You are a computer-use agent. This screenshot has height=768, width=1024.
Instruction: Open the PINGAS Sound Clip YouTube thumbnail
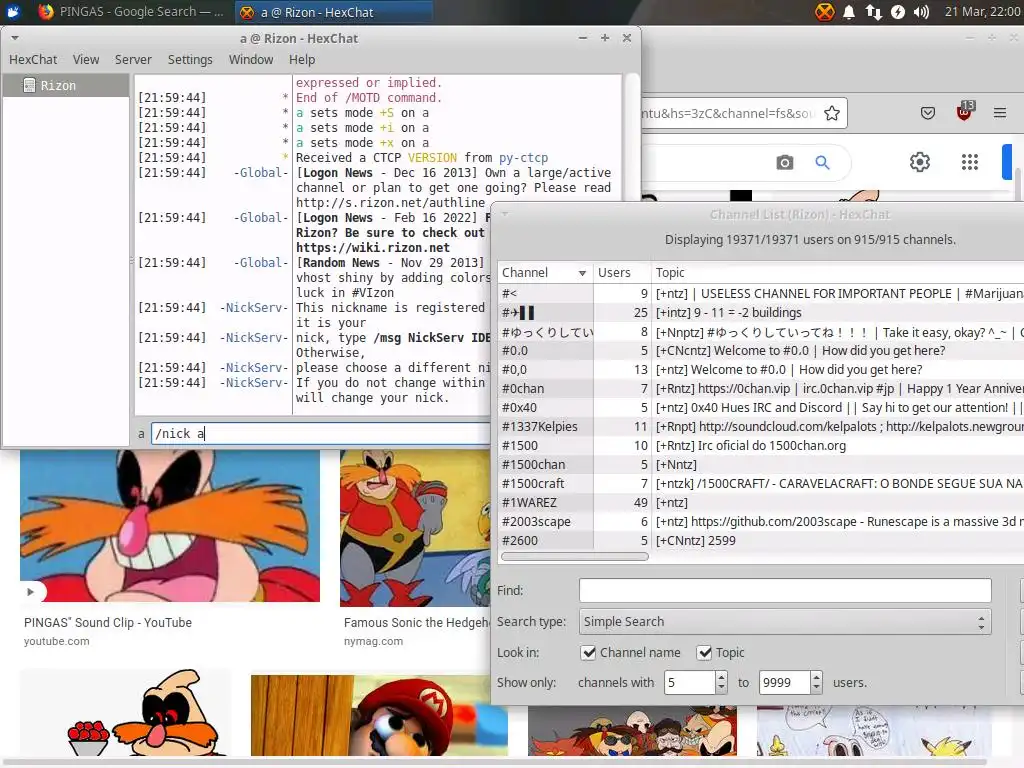click(170, 526)
